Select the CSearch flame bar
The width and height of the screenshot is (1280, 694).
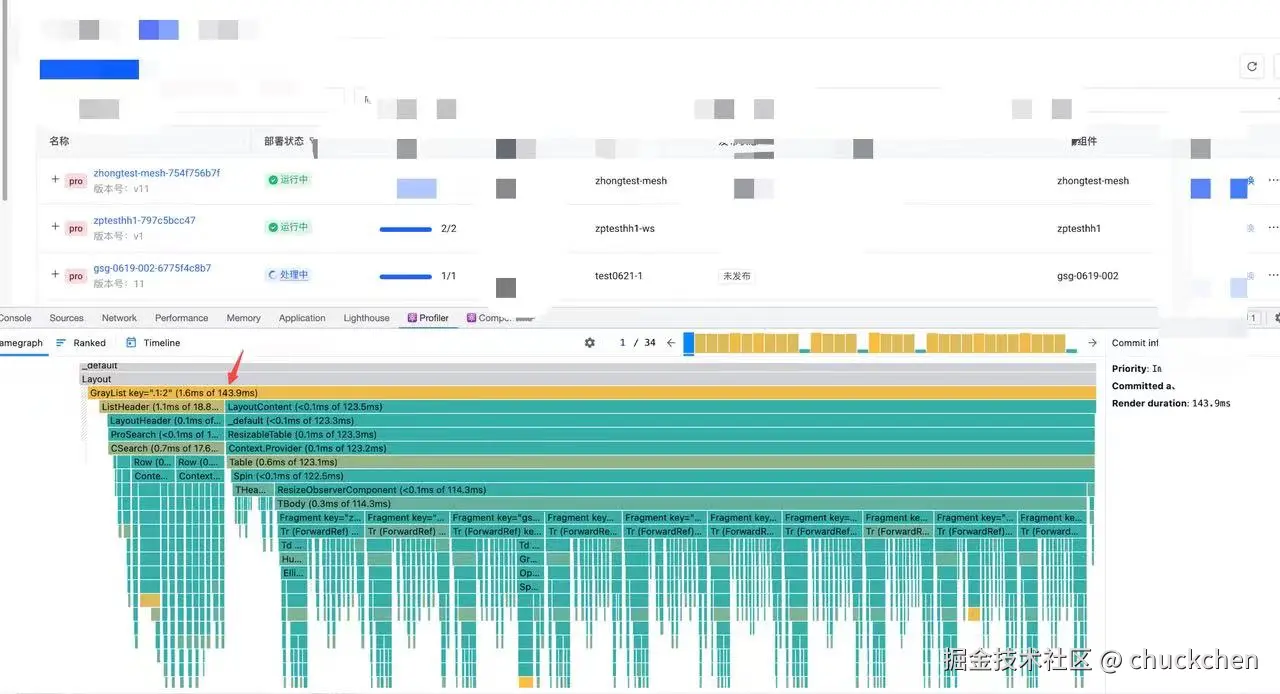[x=165, y=449]
